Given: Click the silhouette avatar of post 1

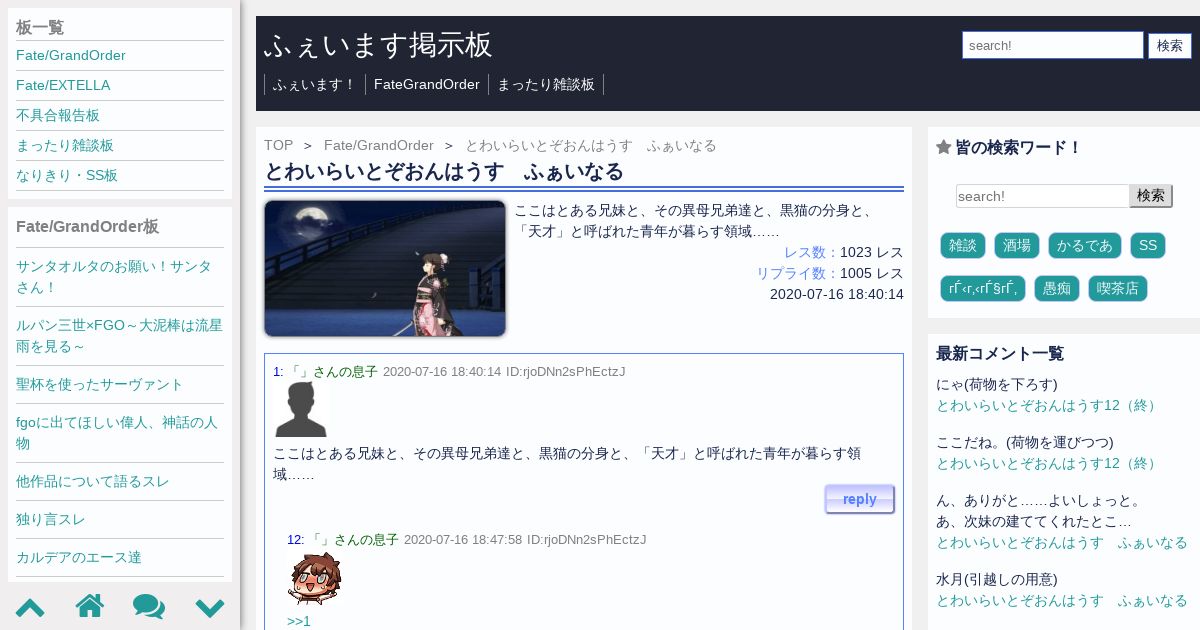Looking at the screenshot, I should click(x=301, y=408).
